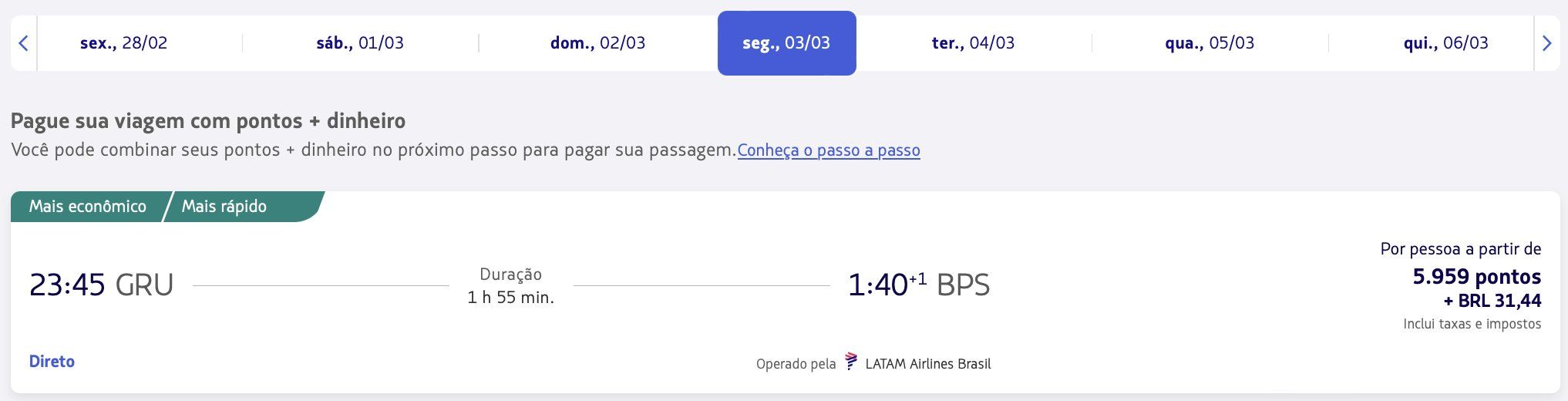Select the sex., 28/02 date tab
1568x401 pixels.
124,43
